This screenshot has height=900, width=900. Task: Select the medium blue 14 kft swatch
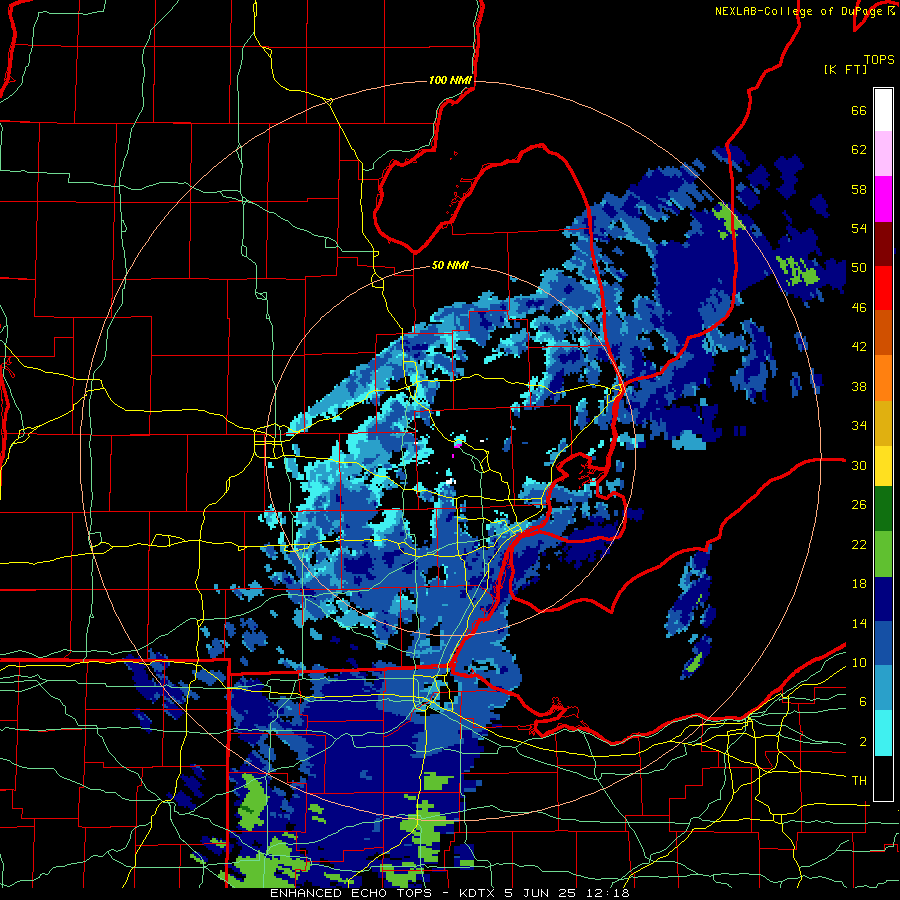click(x=883, y=643)
